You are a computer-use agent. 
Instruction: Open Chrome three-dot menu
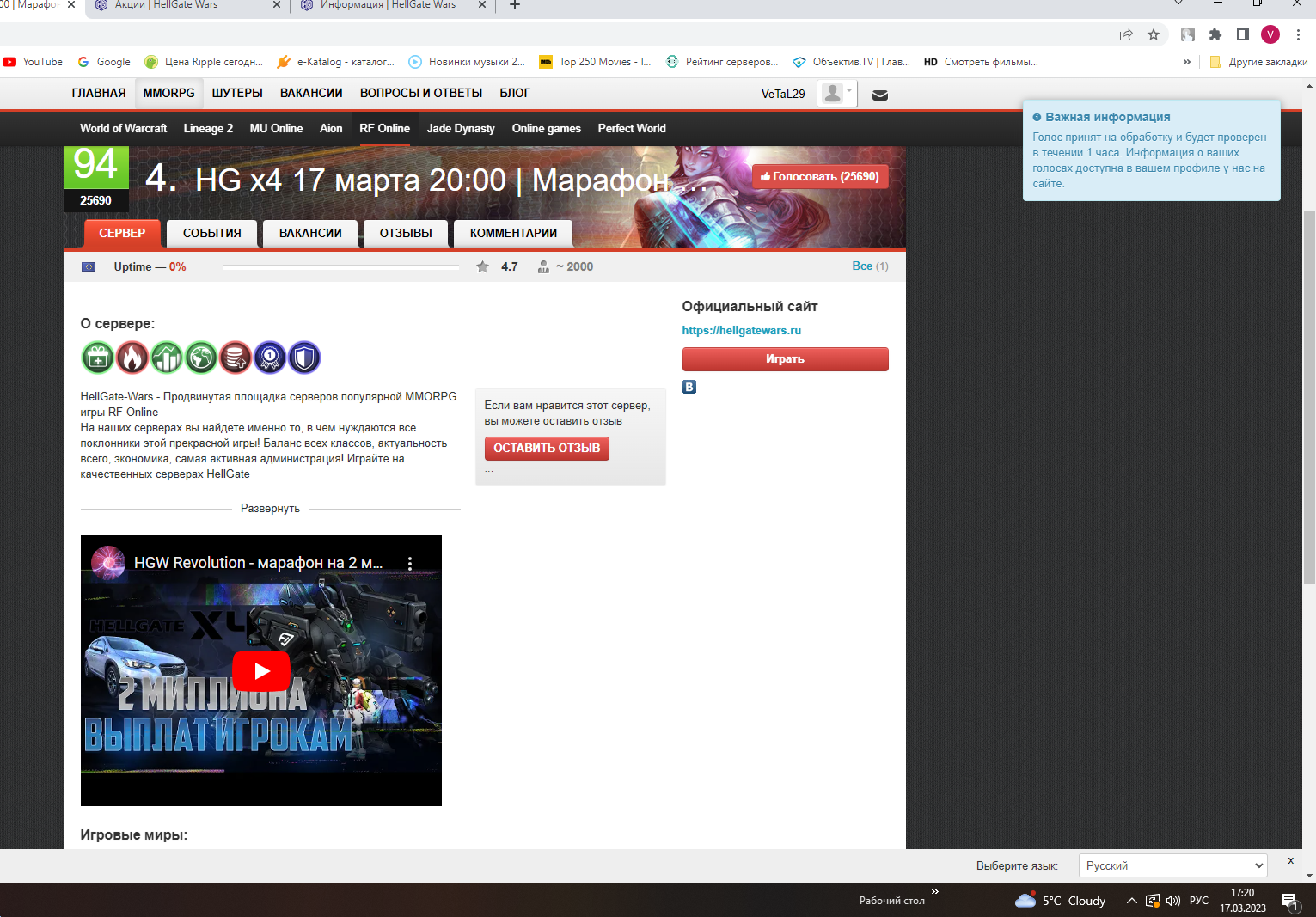point(1298,34)
